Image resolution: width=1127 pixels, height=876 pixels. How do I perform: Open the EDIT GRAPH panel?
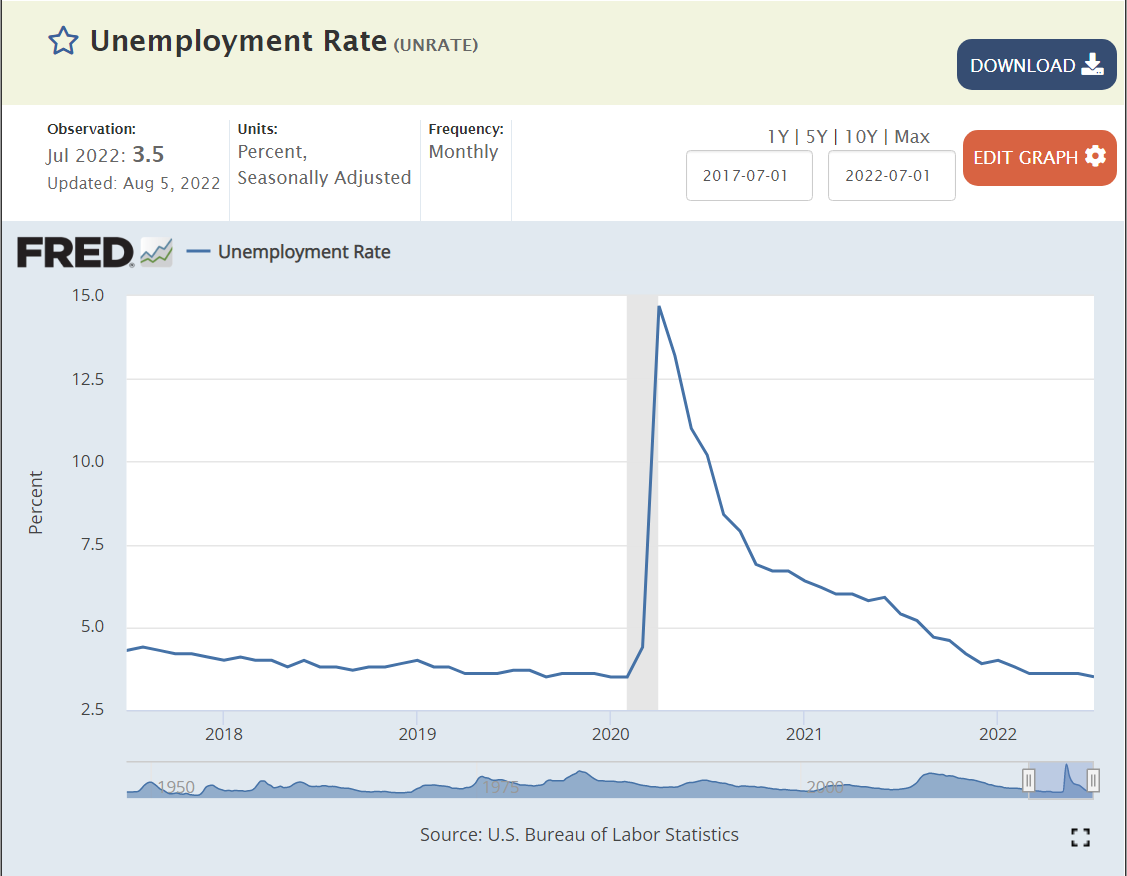coord(1039,157)
